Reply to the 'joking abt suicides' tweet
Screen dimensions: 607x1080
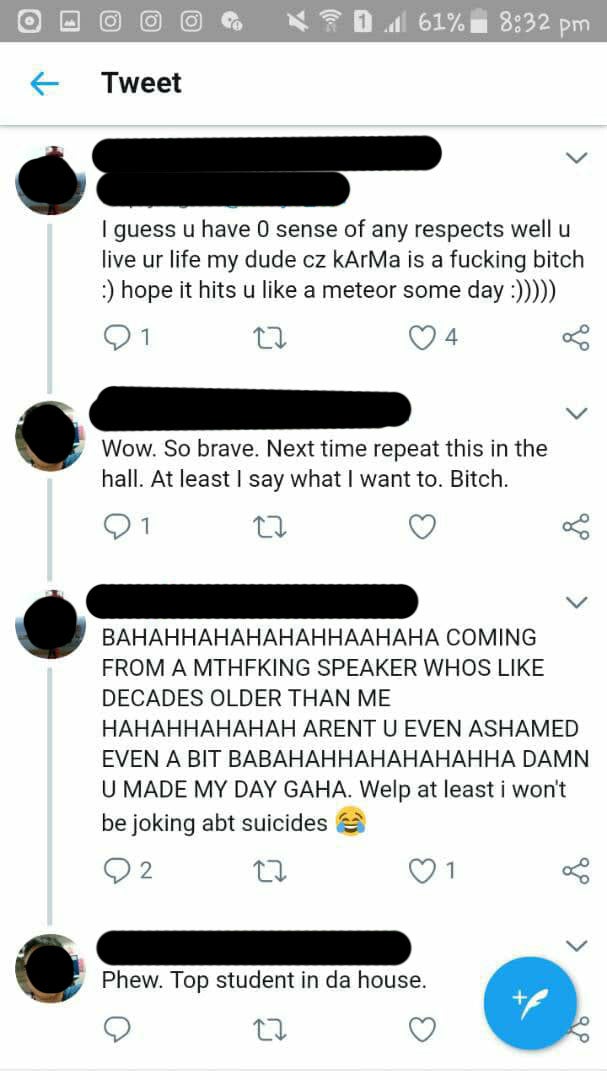tap(118, 871)
